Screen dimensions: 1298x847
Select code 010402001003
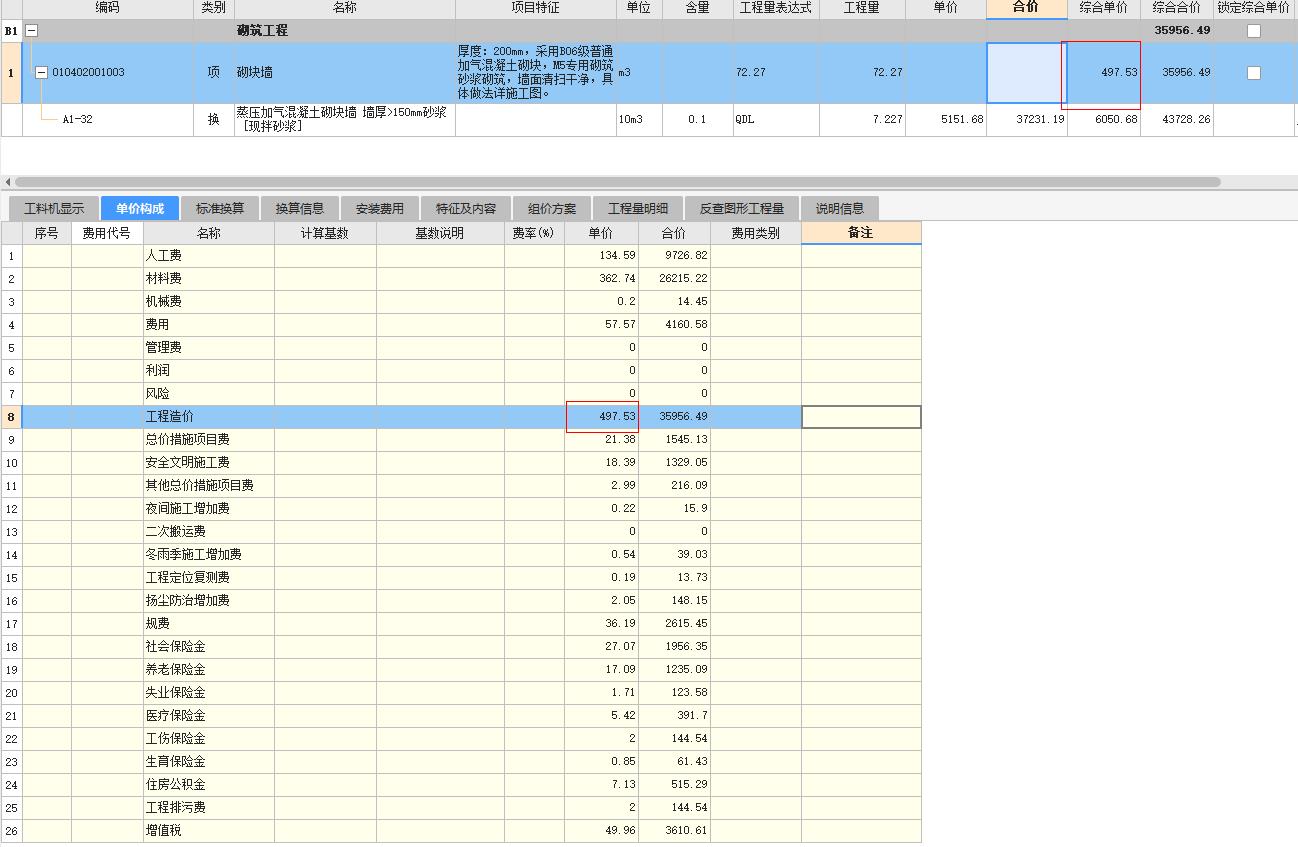click(x=88, y=73)
